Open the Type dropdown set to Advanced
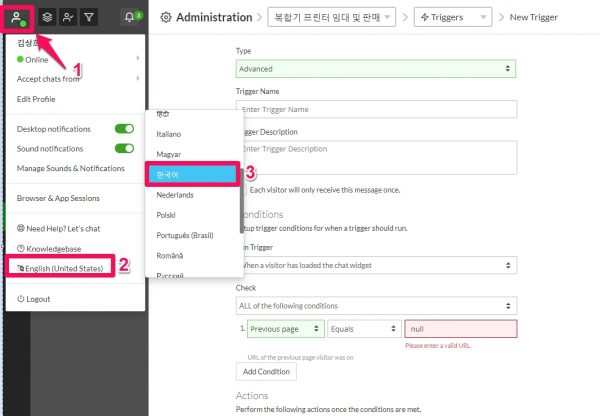Image resolution: width=600 pixels, height=416 pixels. [x=376, y=69]
